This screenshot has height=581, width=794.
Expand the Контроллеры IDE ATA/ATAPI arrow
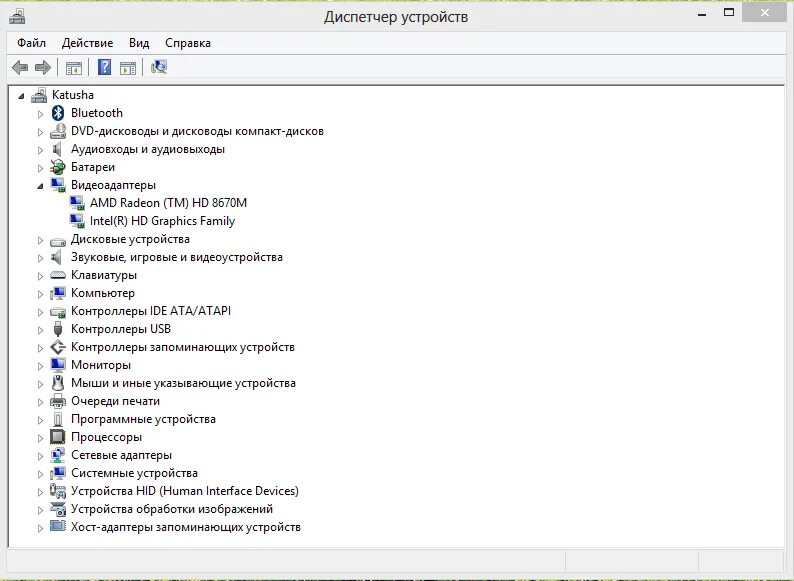(40, 312)
